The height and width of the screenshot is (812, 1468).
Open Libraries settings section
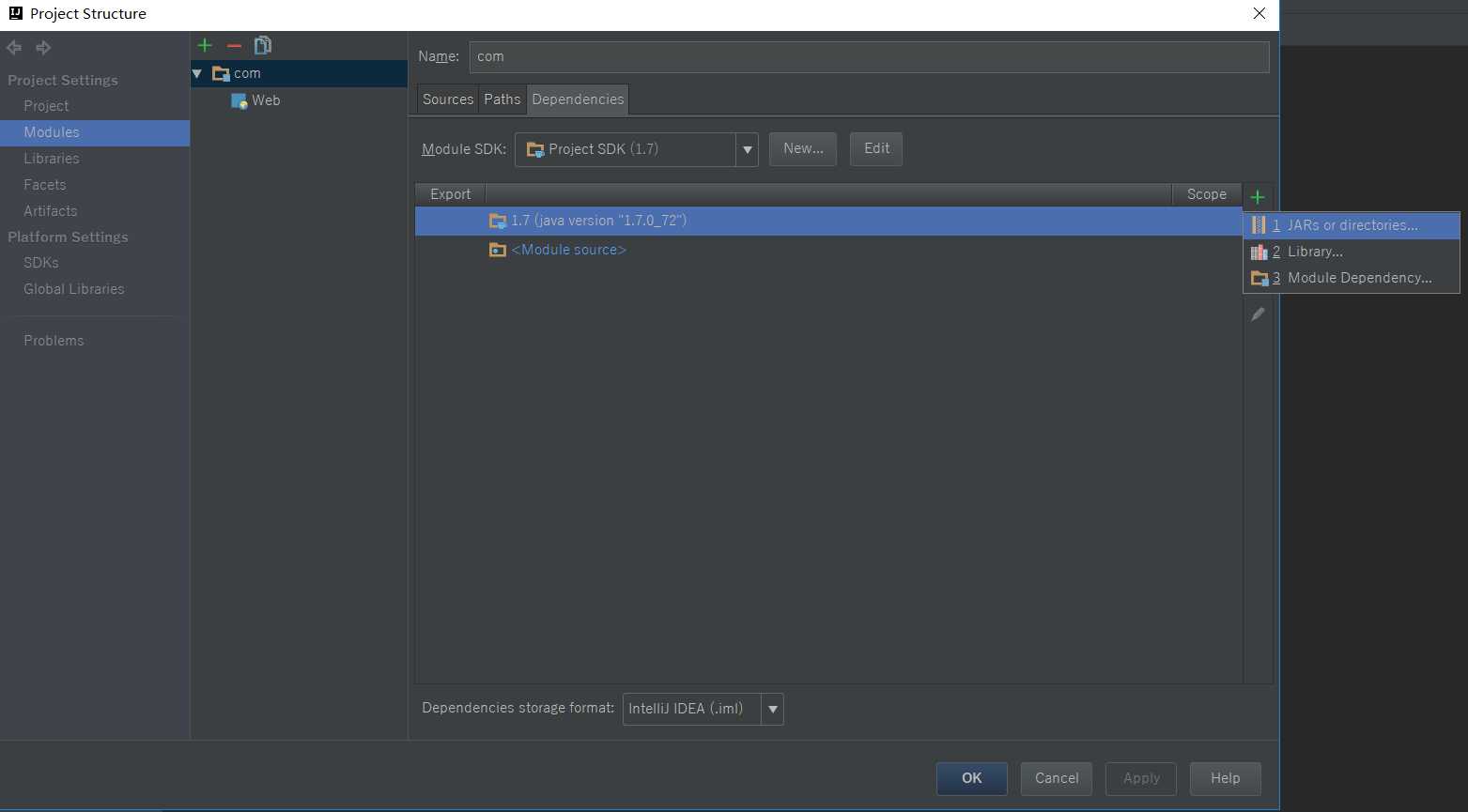coord(52,159)
